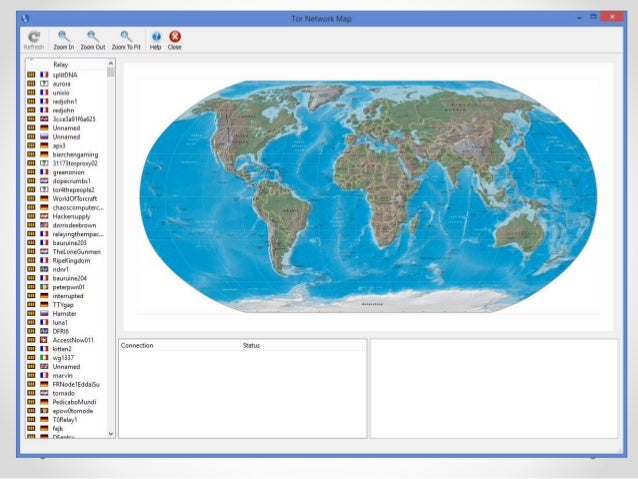638x479 pixels.
Task: Open Help from the toolbar
Action: (x=155, y=39)
